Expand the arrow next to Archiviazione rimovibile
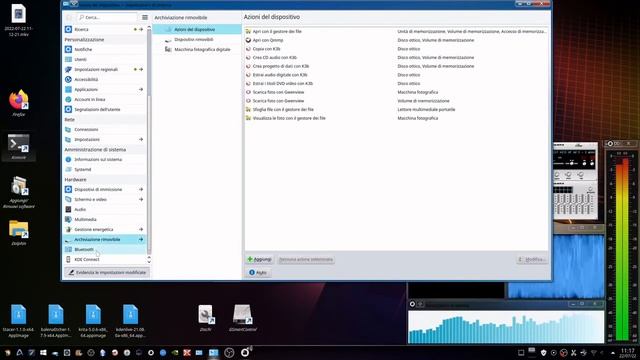 tap(141, 239)
